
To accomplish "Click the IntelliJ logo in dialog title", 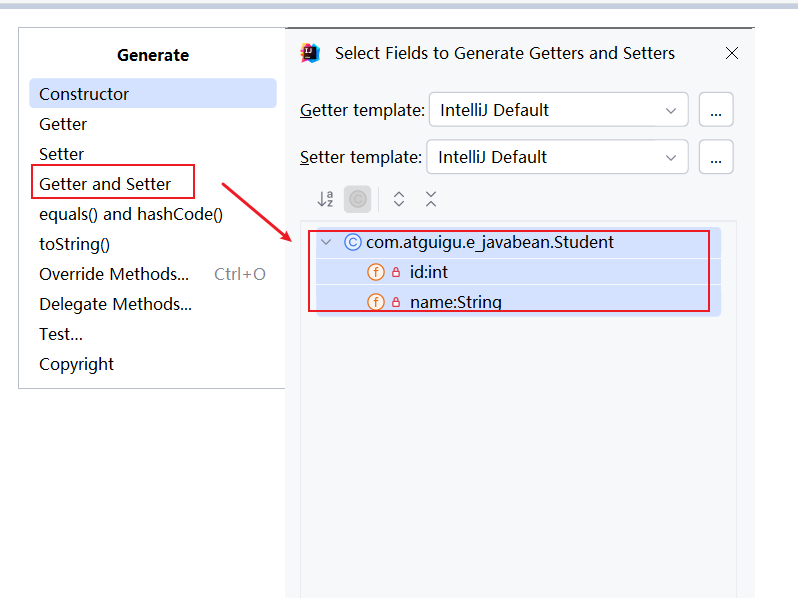I will [x=311, y=54].
